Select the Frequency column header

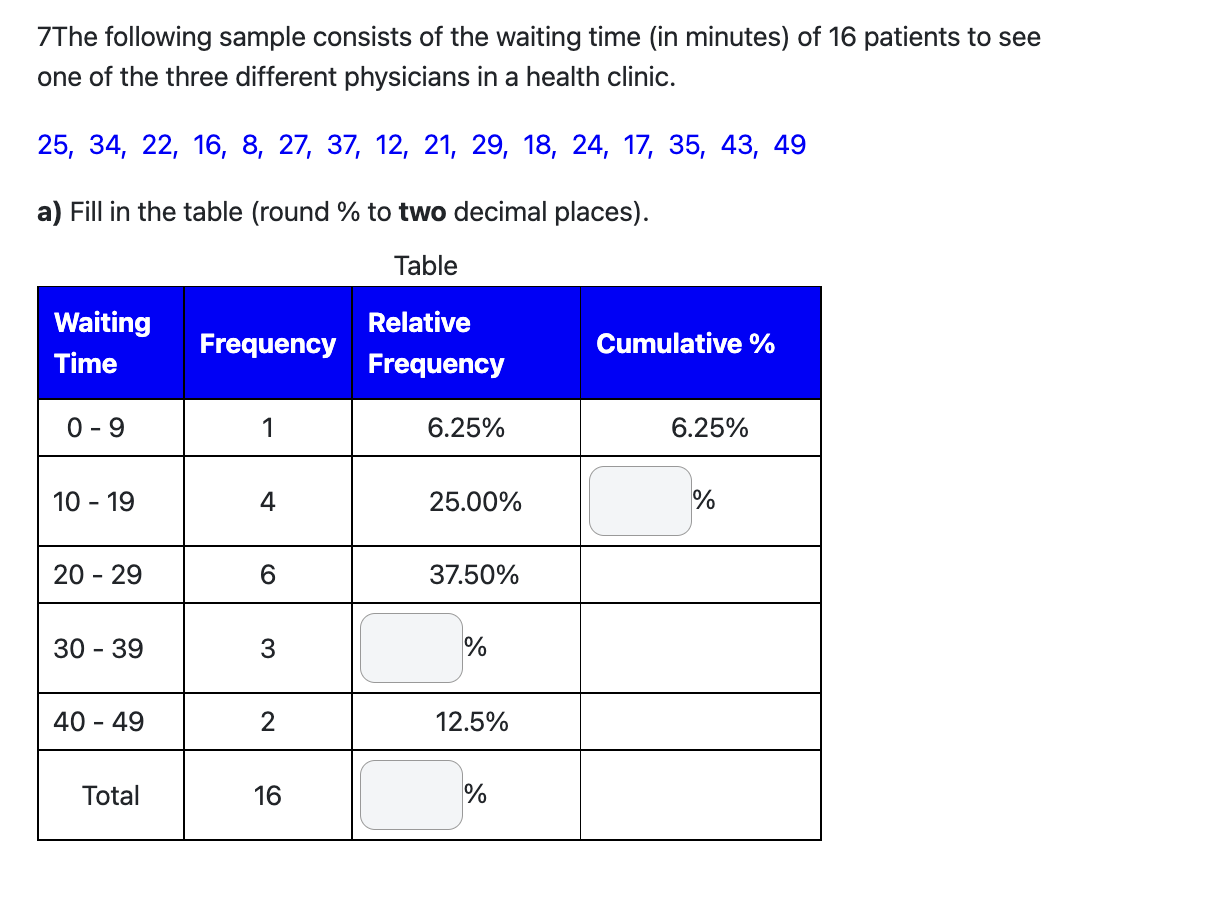click(267, 342)
